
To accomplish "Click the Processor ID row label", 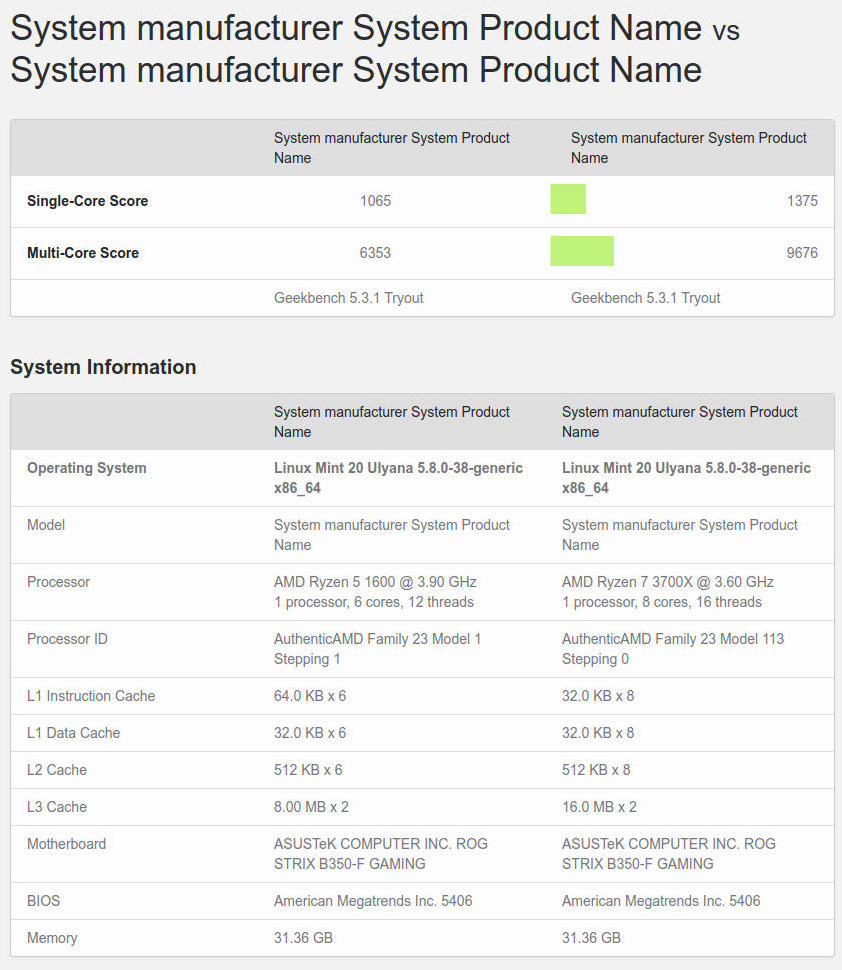I will tap(67, 639).
